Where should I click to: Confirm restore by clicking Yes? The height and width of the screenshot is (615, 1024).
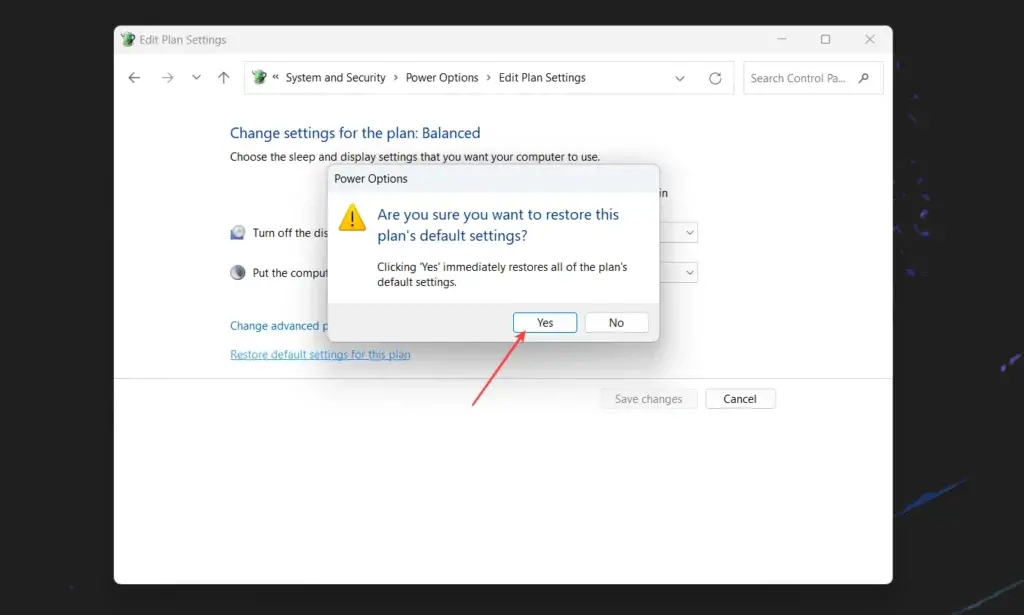pos(544,322)
